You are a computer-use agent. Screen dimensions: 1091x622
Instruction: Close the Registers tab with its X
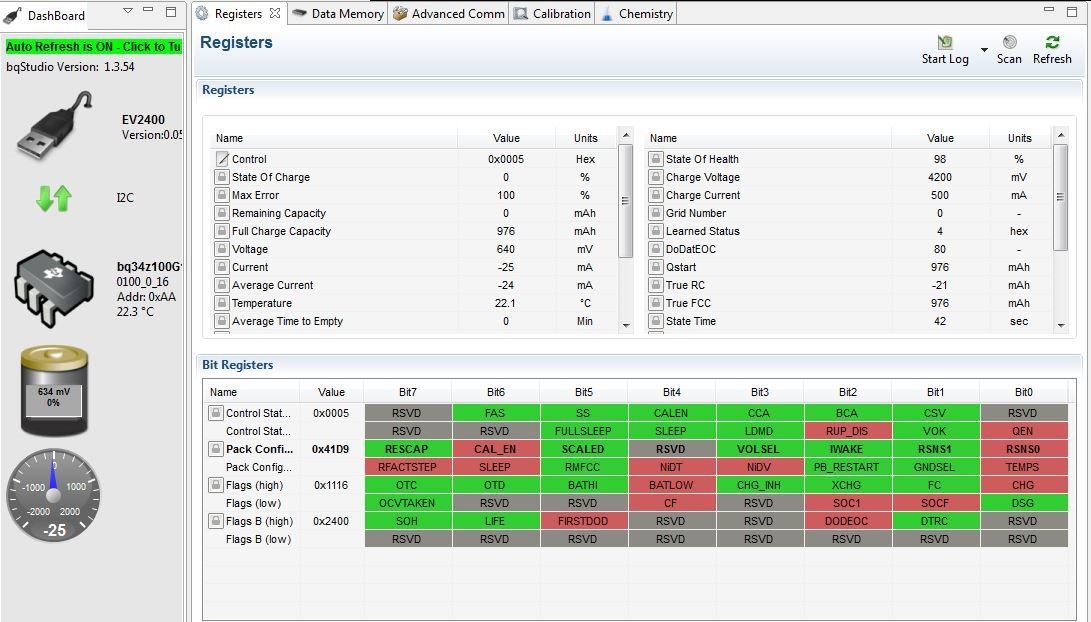[274, 13]
